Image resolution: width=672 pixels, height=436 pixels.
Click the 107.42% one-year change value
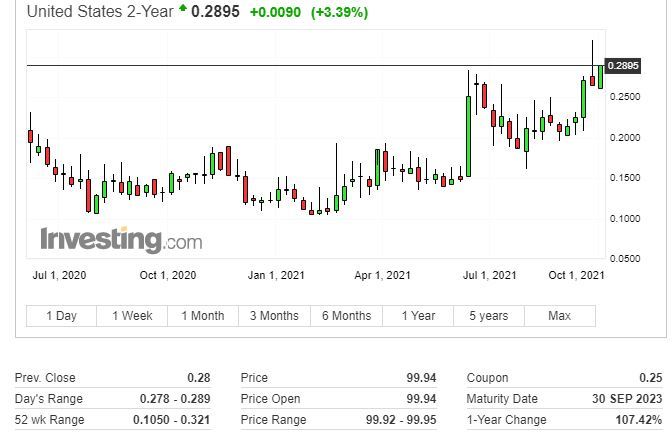click(639, 420)
